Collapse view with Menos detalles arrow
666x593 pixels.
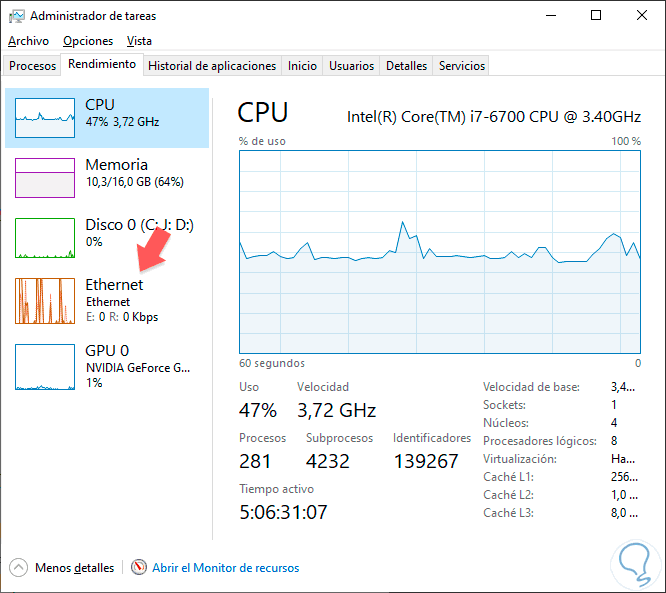(19, 568)
